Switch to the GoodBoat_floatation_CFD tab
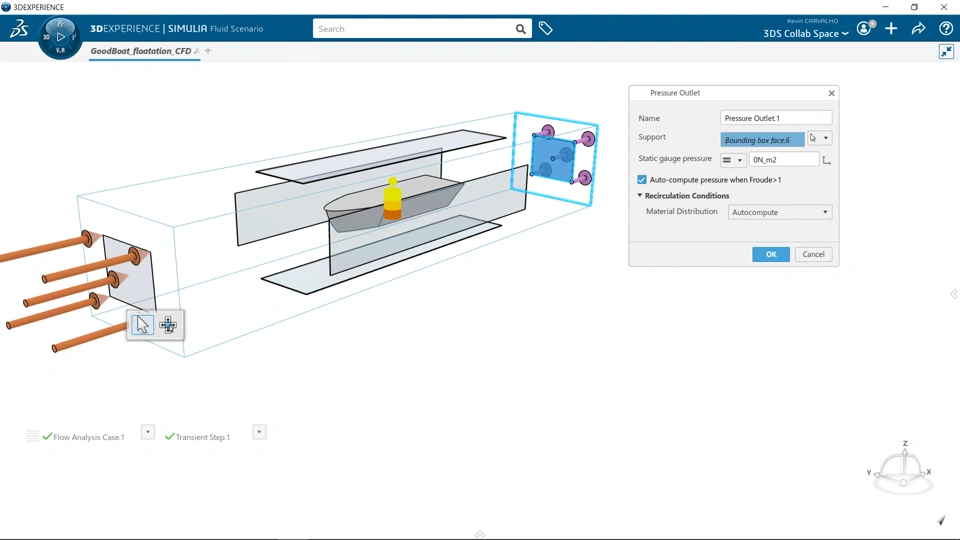Screen dimensions: 960x540 point(141,51)
